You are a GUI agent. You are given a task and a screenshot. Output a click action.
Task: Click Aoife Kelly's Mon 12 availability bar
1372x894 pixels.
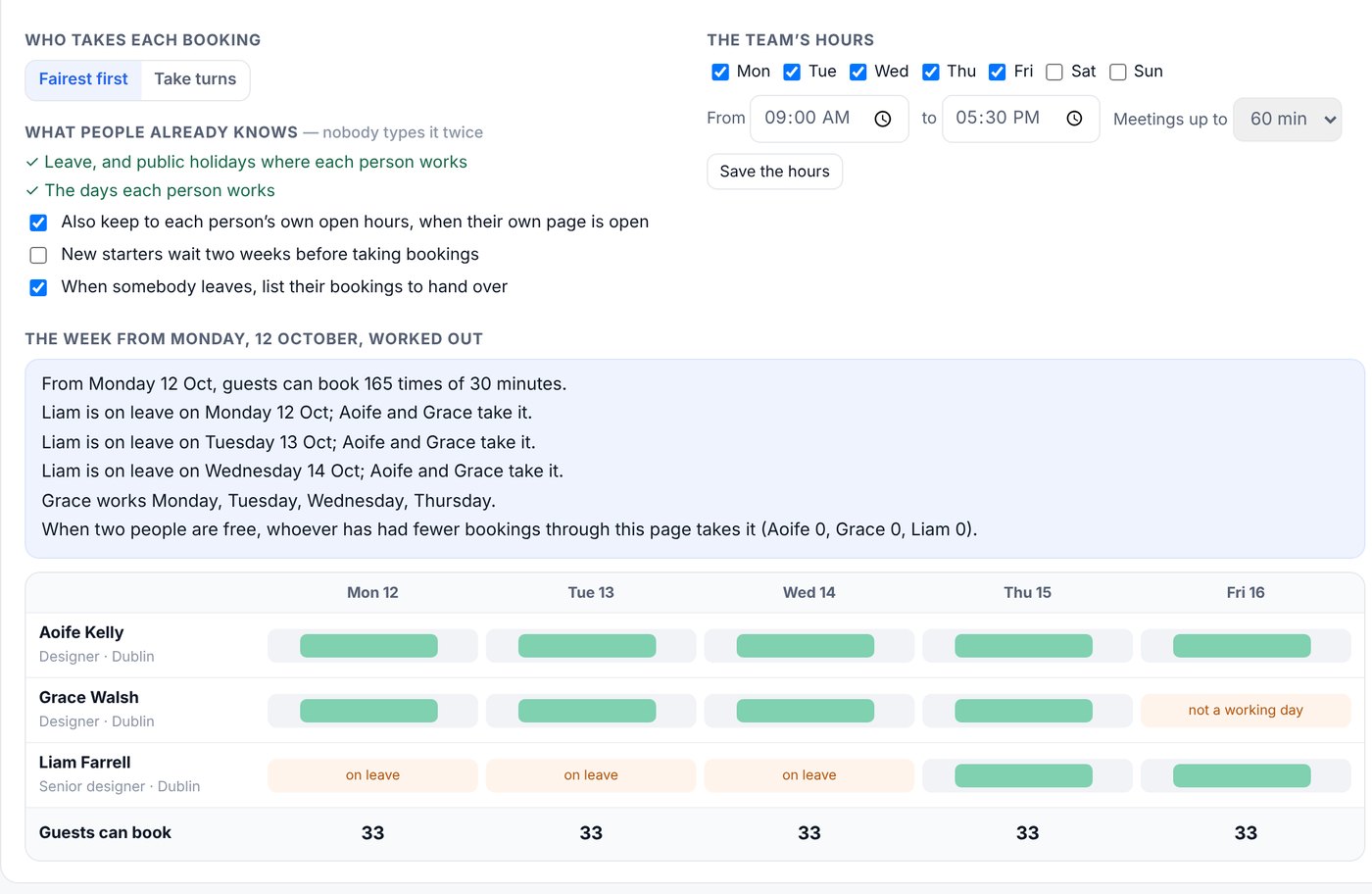pos(368,646)
